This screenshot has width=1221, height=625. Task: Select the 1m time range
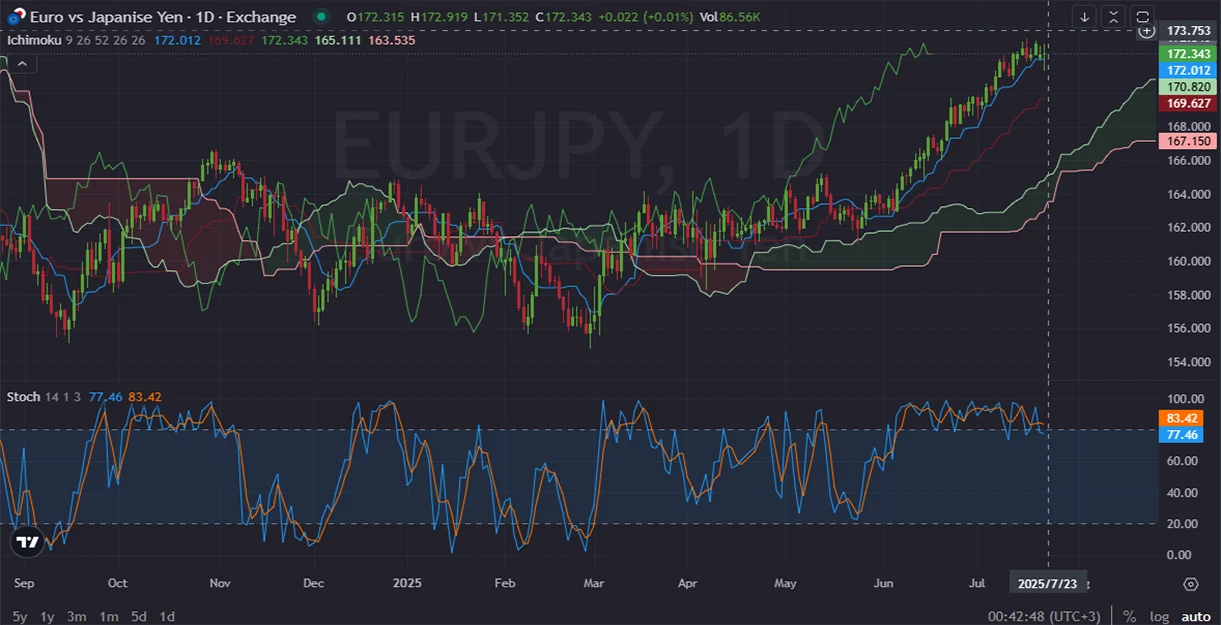pos(109,616)
